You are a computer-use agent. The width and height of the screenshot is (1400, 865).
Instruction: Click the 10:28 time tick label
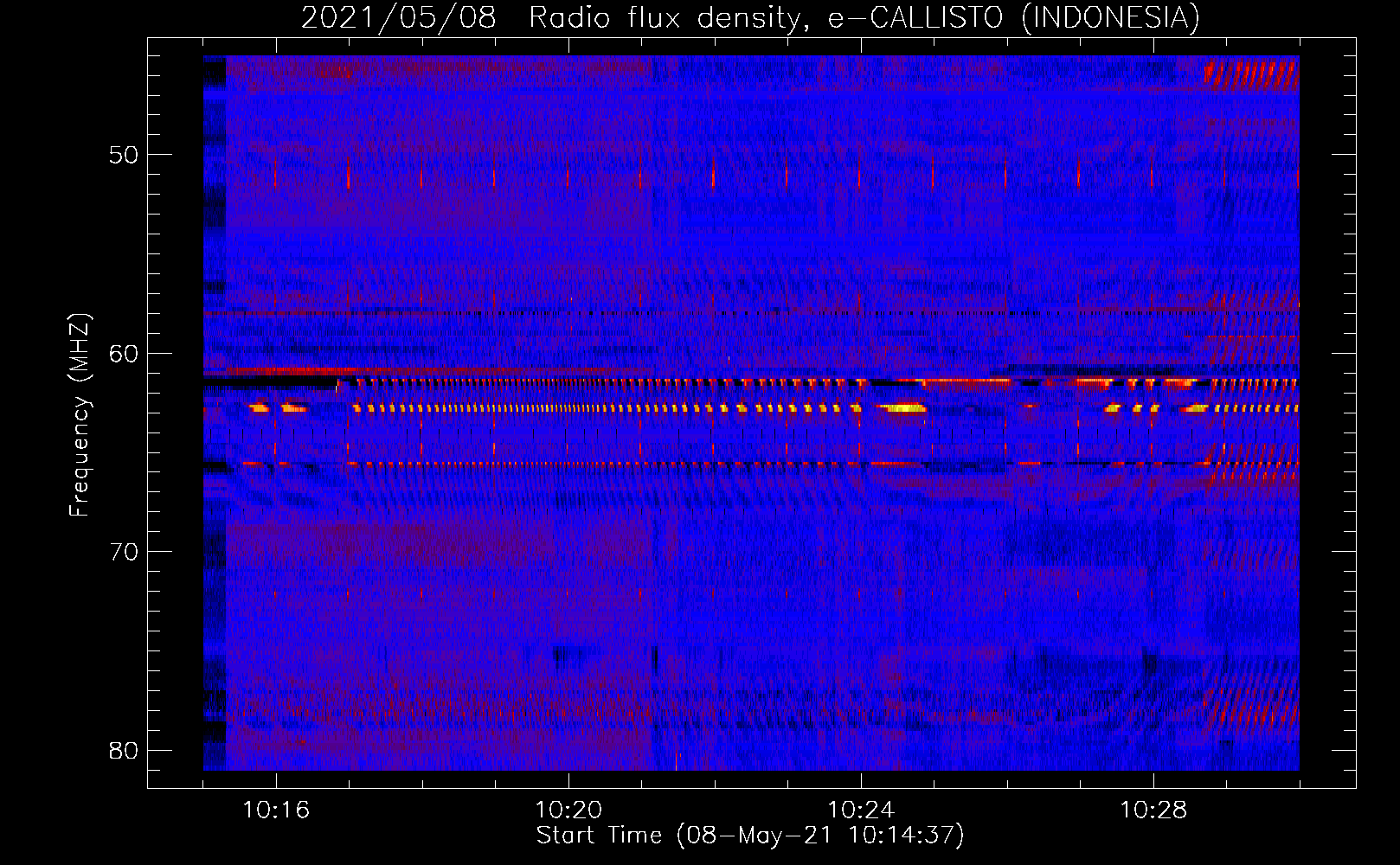tap(1153, 811)
